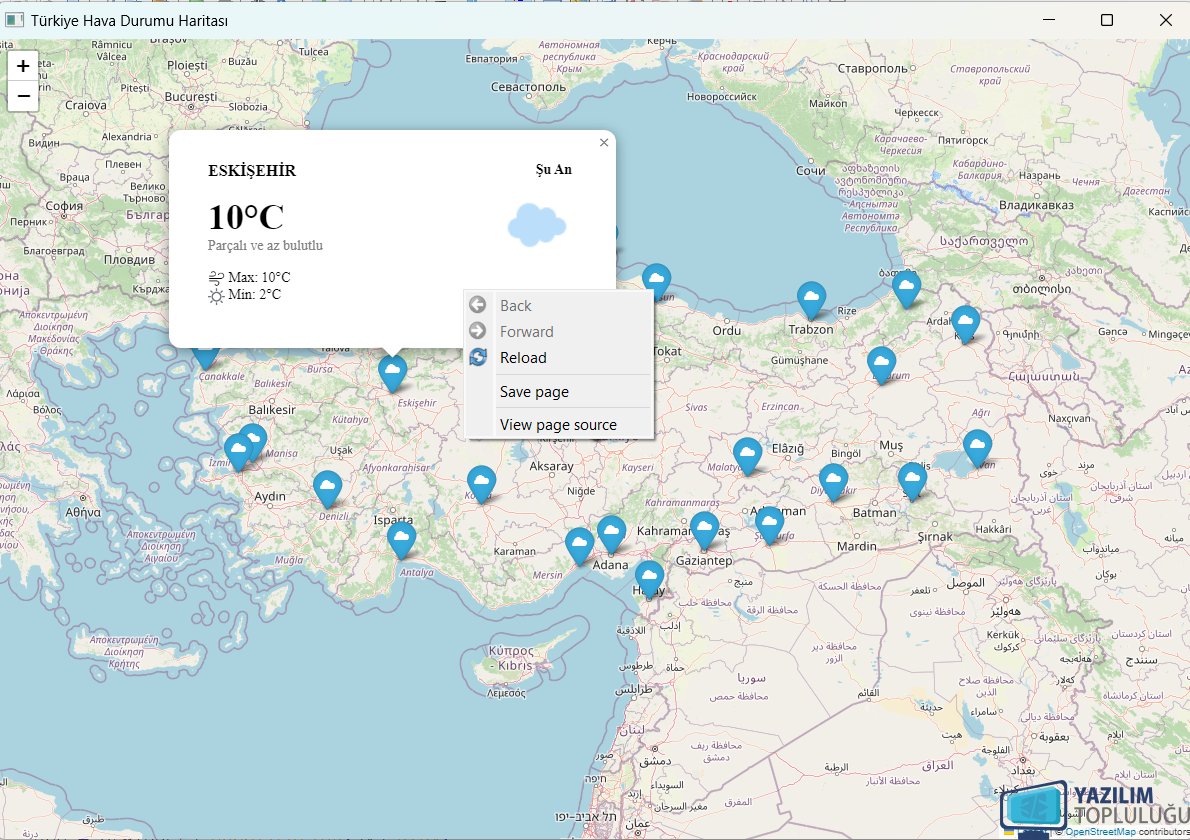Image resolution: width=1190 pixels, height=840 pixels.
Task: Click the Eskişehir weather marker
Action: pos(392,373)
